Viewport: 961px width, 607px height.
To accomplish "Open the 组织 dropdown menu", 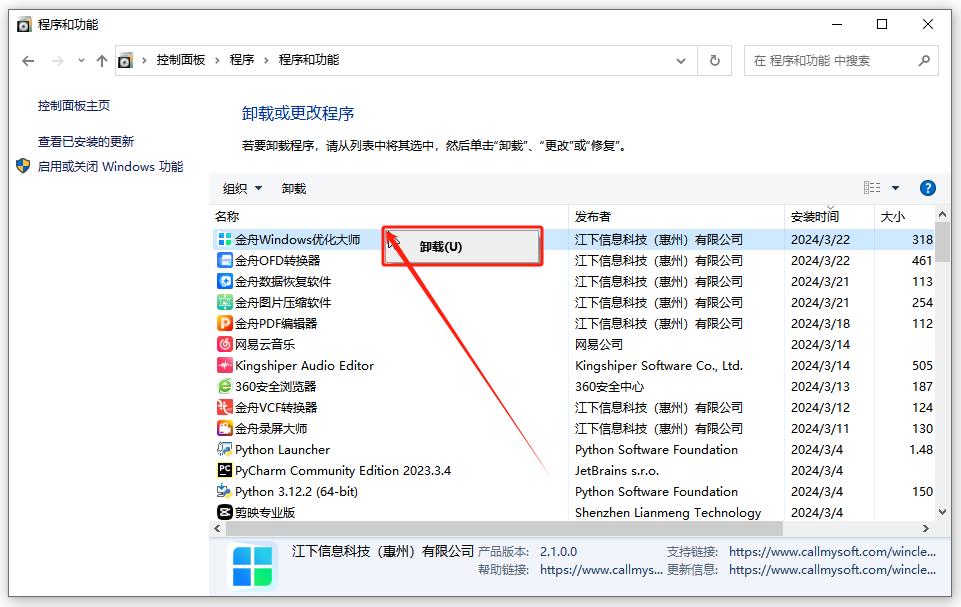I will (x=242, y=188).
